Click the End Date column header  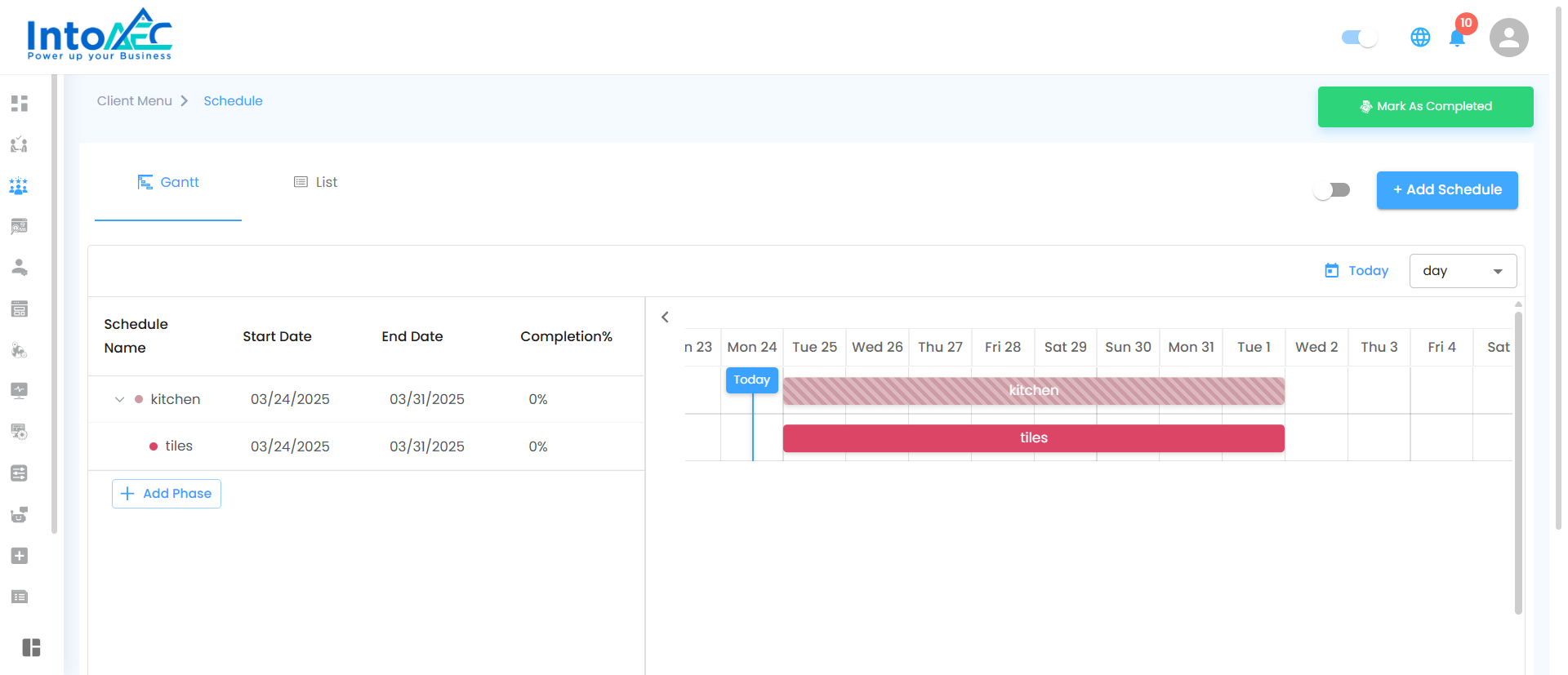412,336
